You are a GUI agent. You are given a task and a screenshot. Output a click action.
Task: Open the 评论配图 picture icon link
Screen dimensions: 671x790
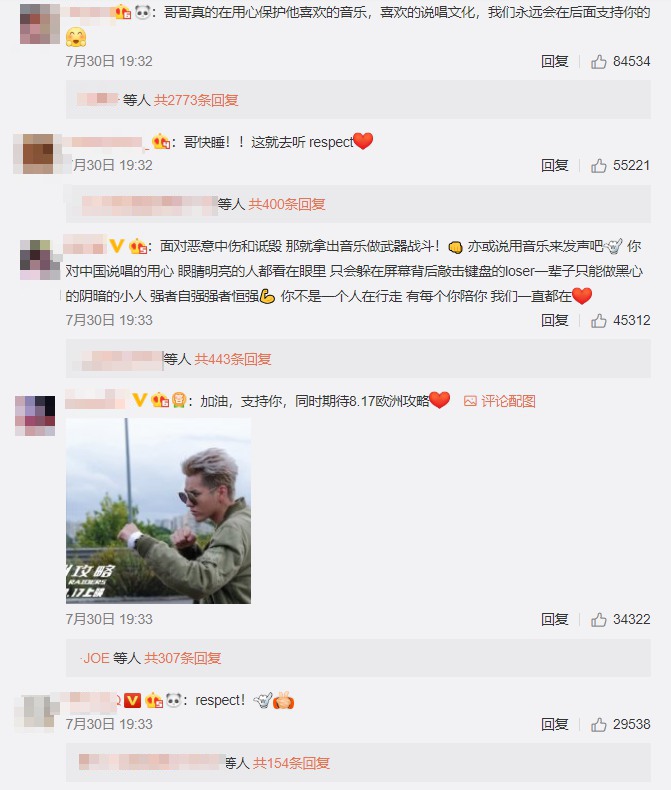(x=499, y=401)
